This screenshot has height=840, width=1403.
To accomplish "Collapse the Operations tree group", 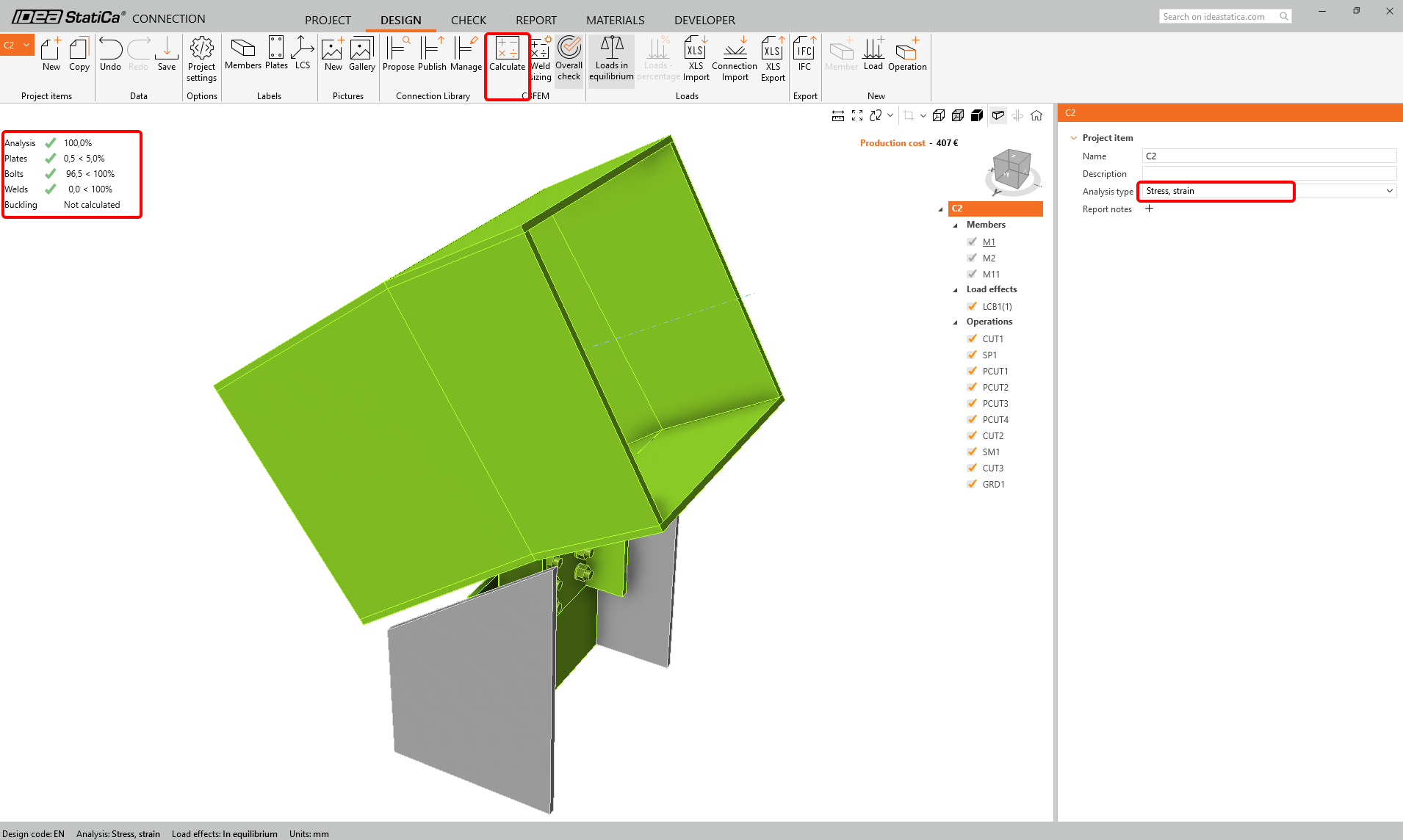I will coord(956,322).
